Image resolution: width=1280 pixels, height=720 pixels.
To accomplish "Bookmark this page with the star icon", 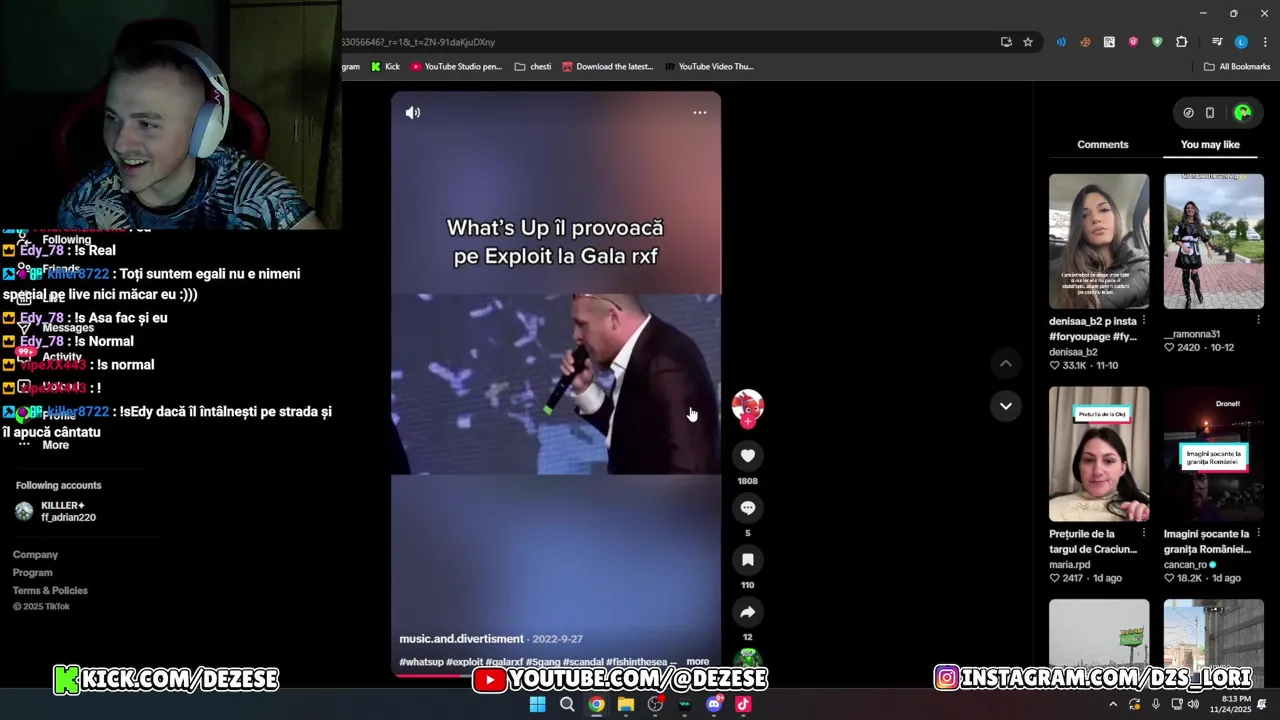I will [1028, 42].
